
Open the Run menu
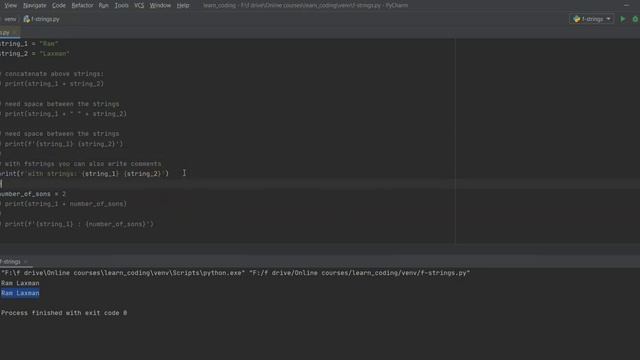(x=104, y=5)
